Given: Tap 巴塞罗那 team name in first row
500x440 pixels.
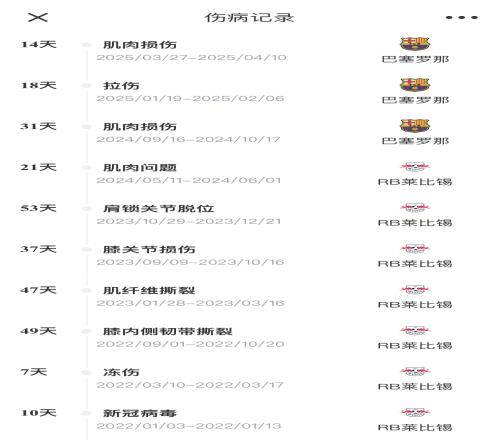Looking at the screenshot, I should [415, 59].
